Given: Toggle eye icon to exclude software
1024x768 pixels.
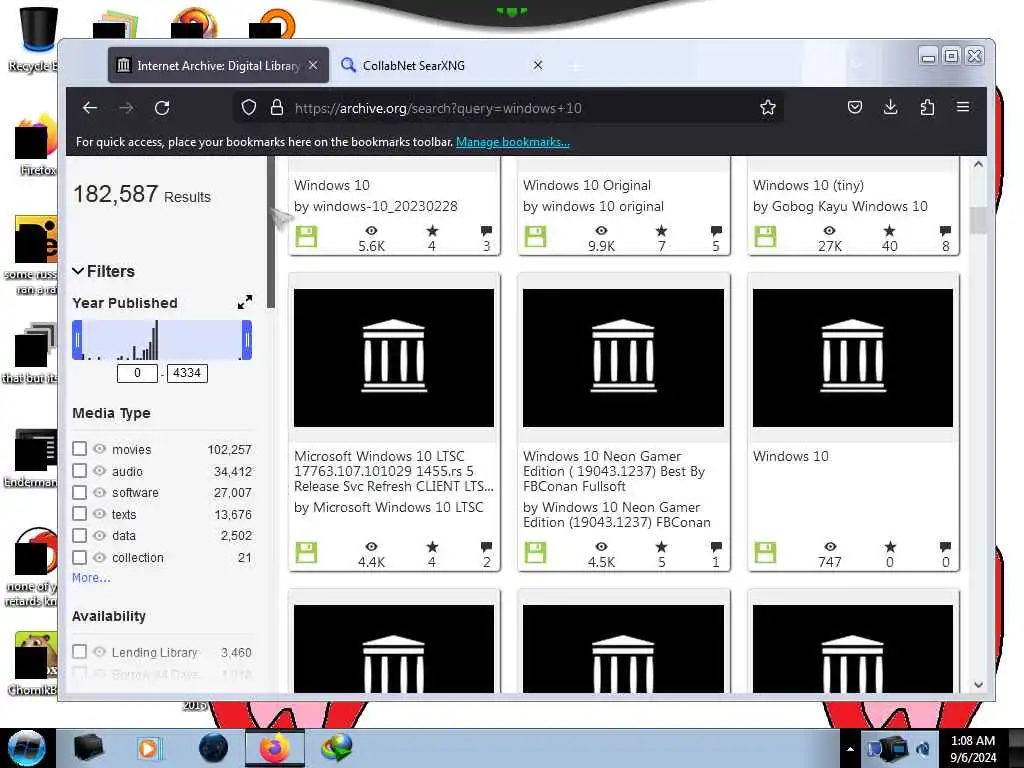Looking at the screenshot, I should click(x=99, y=492).
